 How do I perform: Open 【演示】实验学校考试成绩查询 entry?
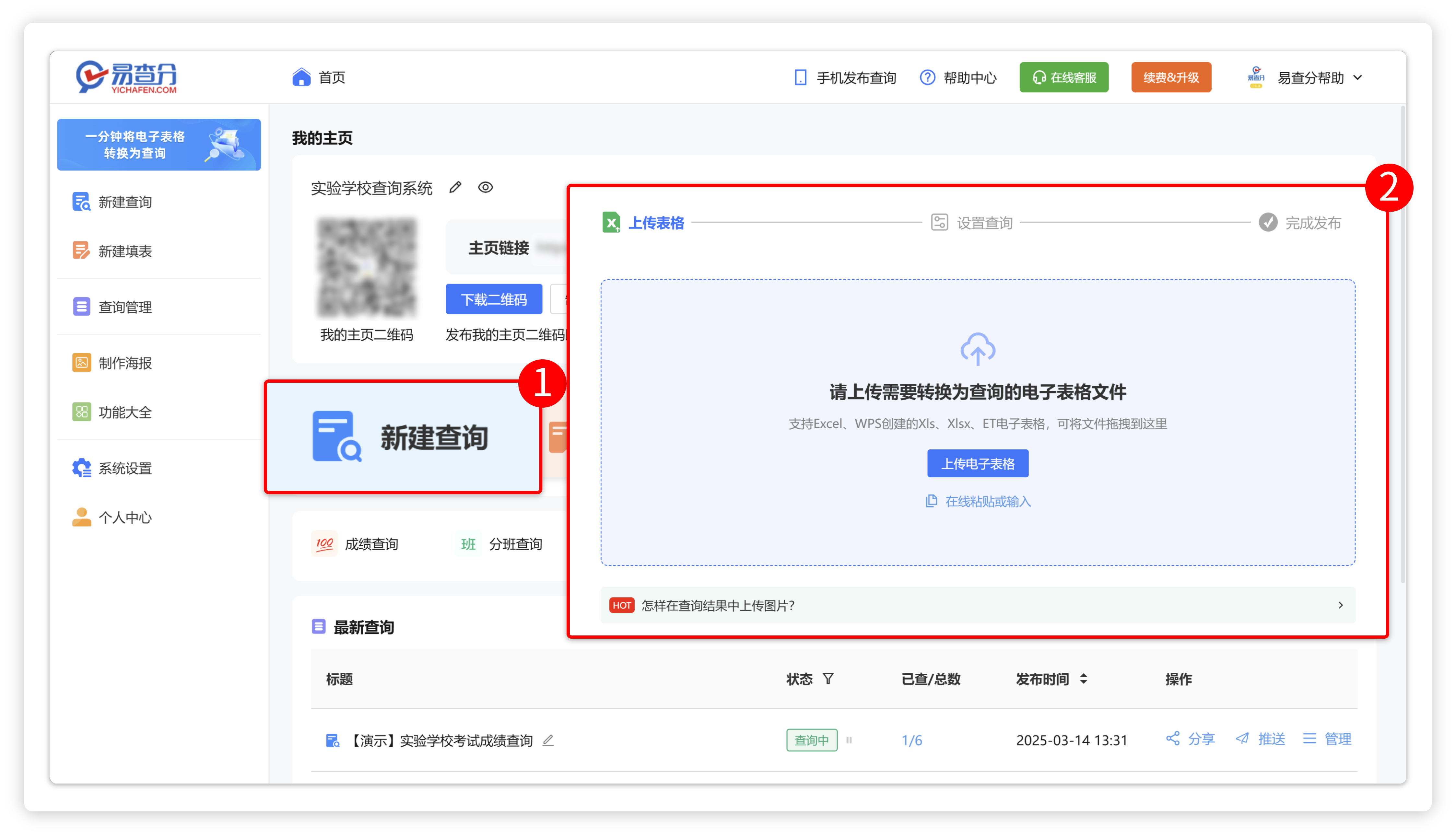(441, 740)
